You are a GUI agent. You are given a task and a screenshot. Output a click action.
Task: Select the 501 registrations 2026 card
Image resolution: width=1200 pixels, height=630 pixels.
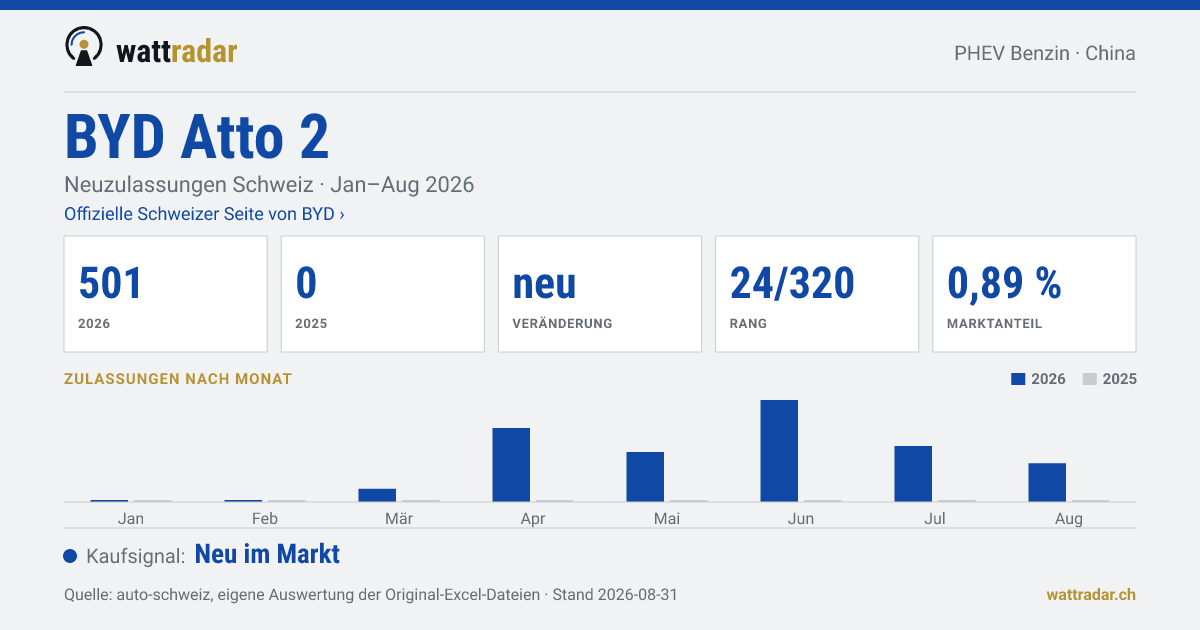coord(166,294)
